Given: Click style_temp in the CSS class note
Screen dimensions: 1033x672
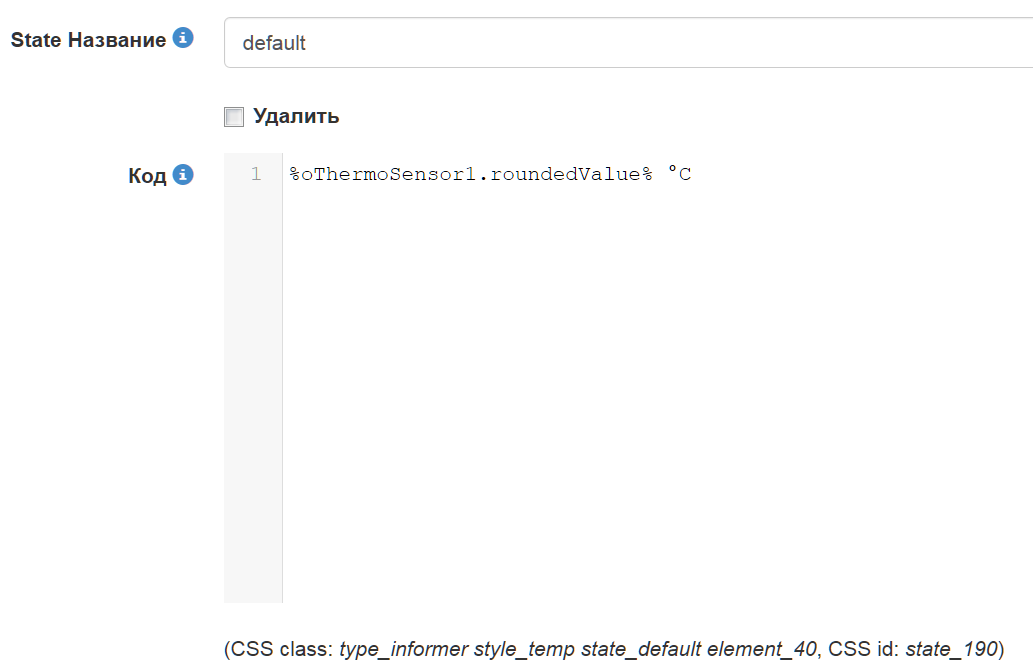Looking at the screenshot, I should (x=525, y=649).
